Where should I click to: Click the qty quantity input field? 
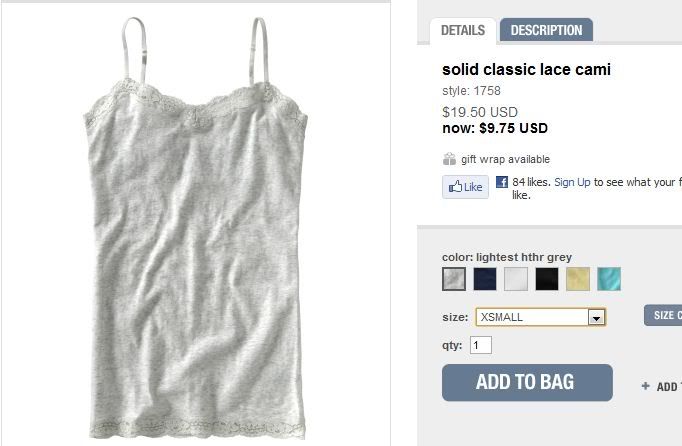click(x=481, y=345)
